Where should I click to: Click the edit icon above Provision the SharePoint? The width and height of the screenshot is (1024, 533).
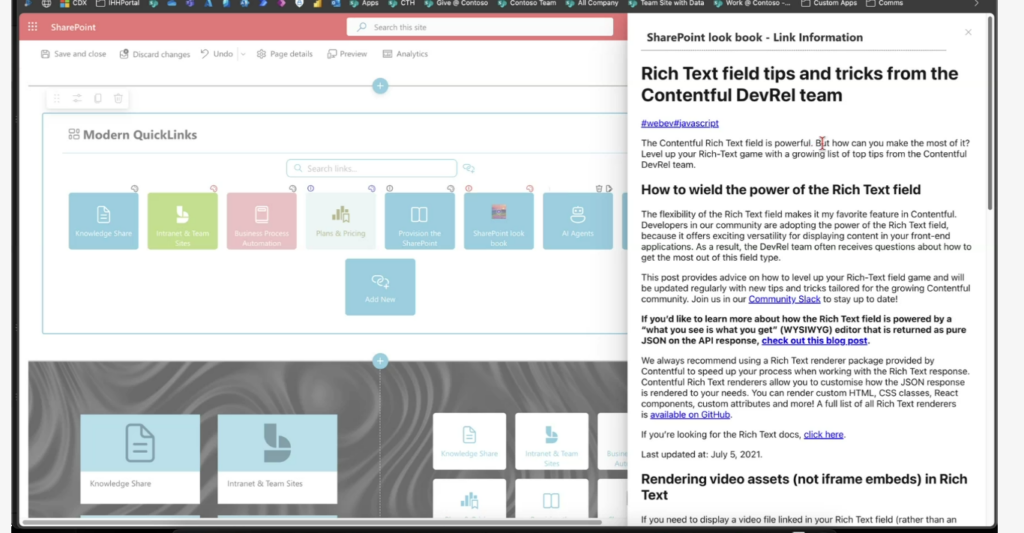point(451,188)
